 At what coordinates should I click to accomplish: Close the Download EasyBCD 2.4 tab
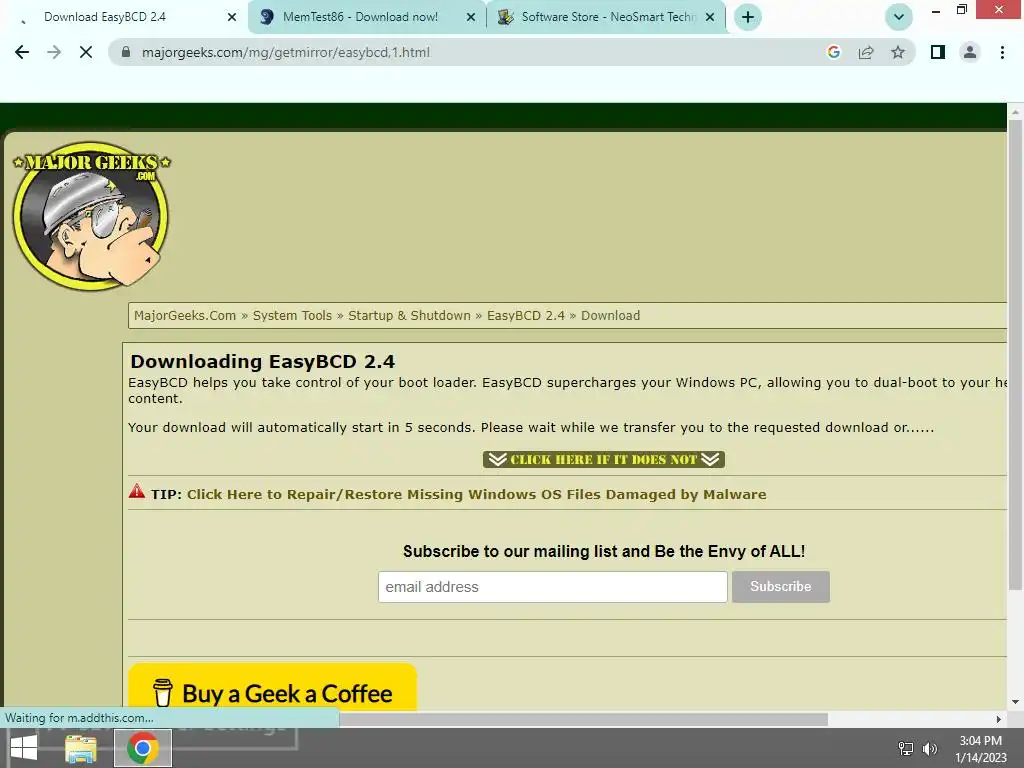pos(232,17)
